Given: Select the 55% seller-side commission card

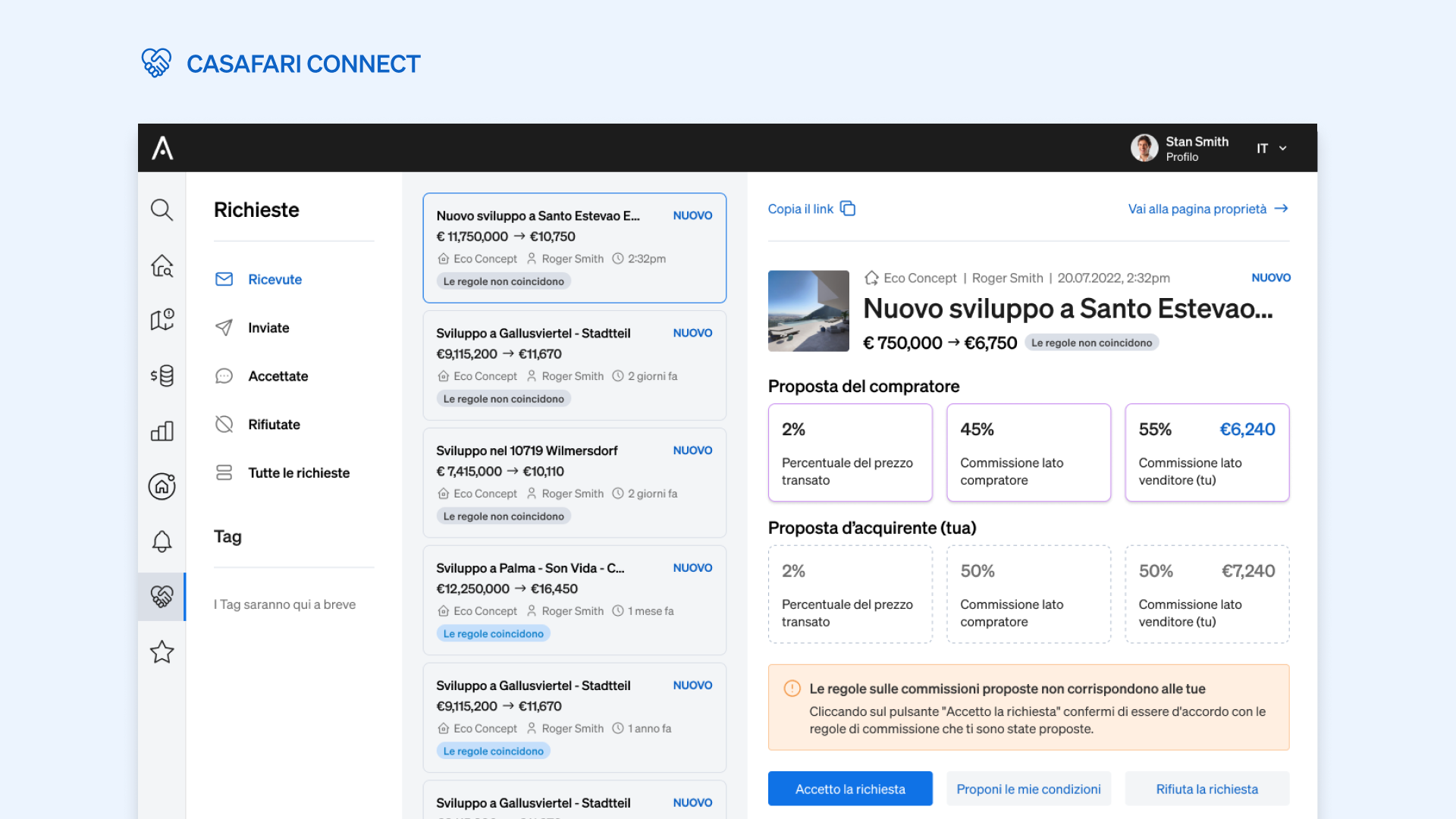Looking at the screenshot, I should [1207, 452].
